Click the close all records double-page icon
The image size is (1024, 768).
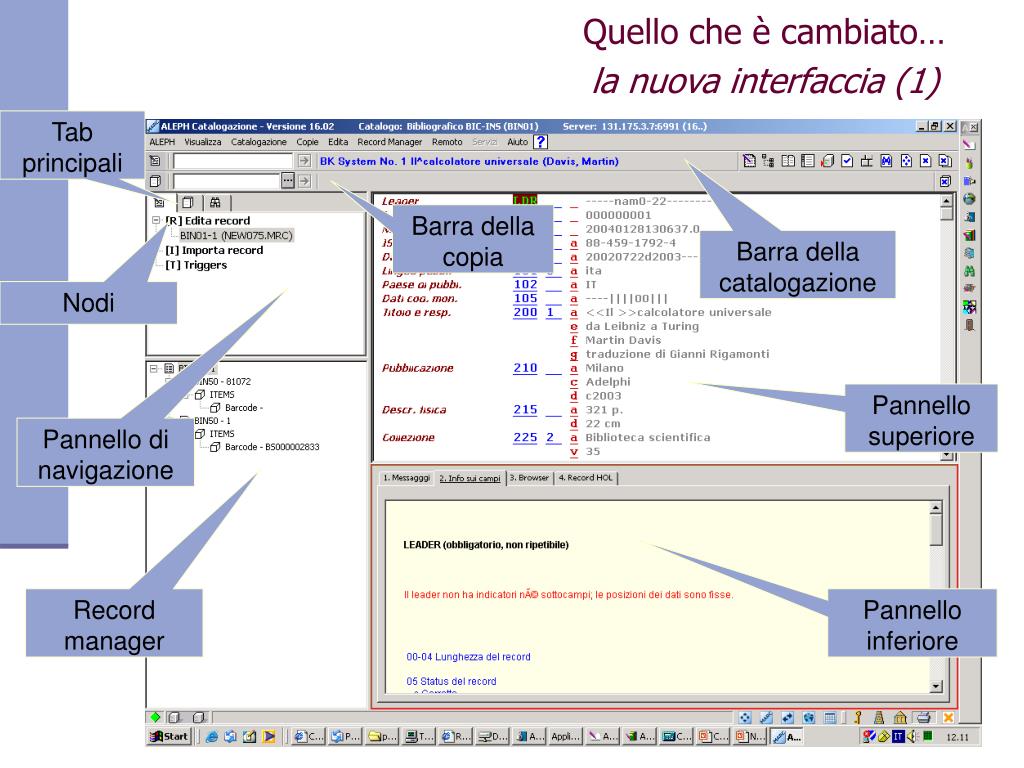[x=945, y=161]
